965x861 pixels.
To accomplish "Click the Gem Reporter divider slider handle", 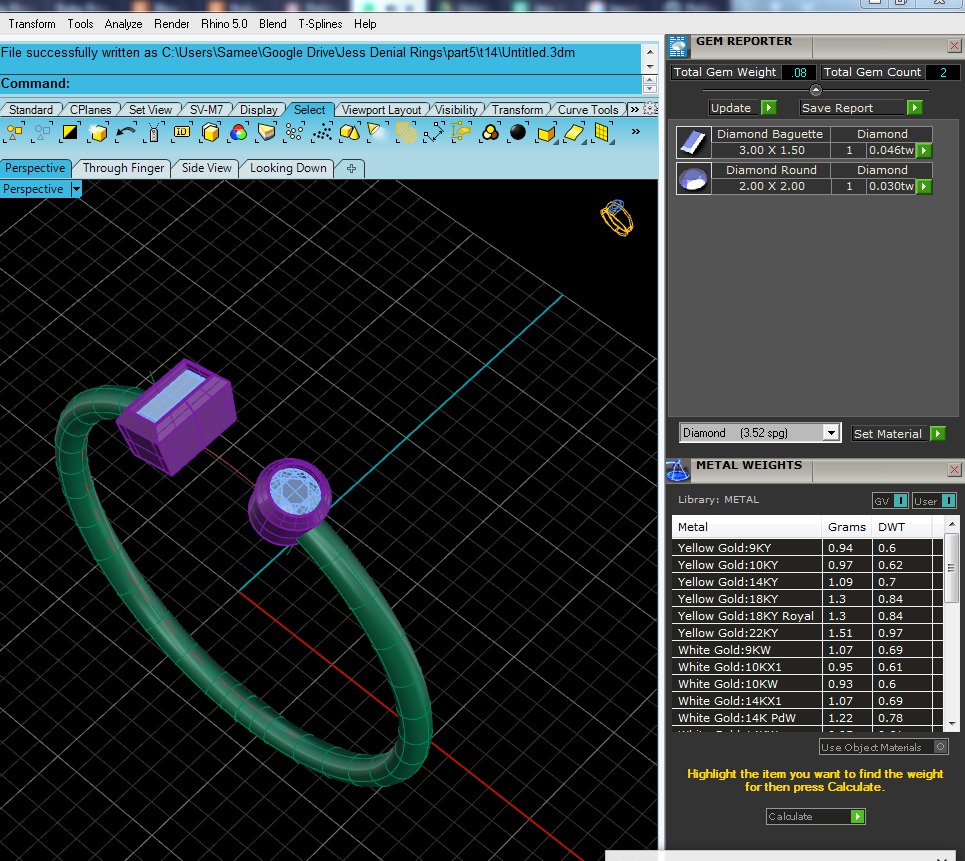I will (x=815, y=90).
